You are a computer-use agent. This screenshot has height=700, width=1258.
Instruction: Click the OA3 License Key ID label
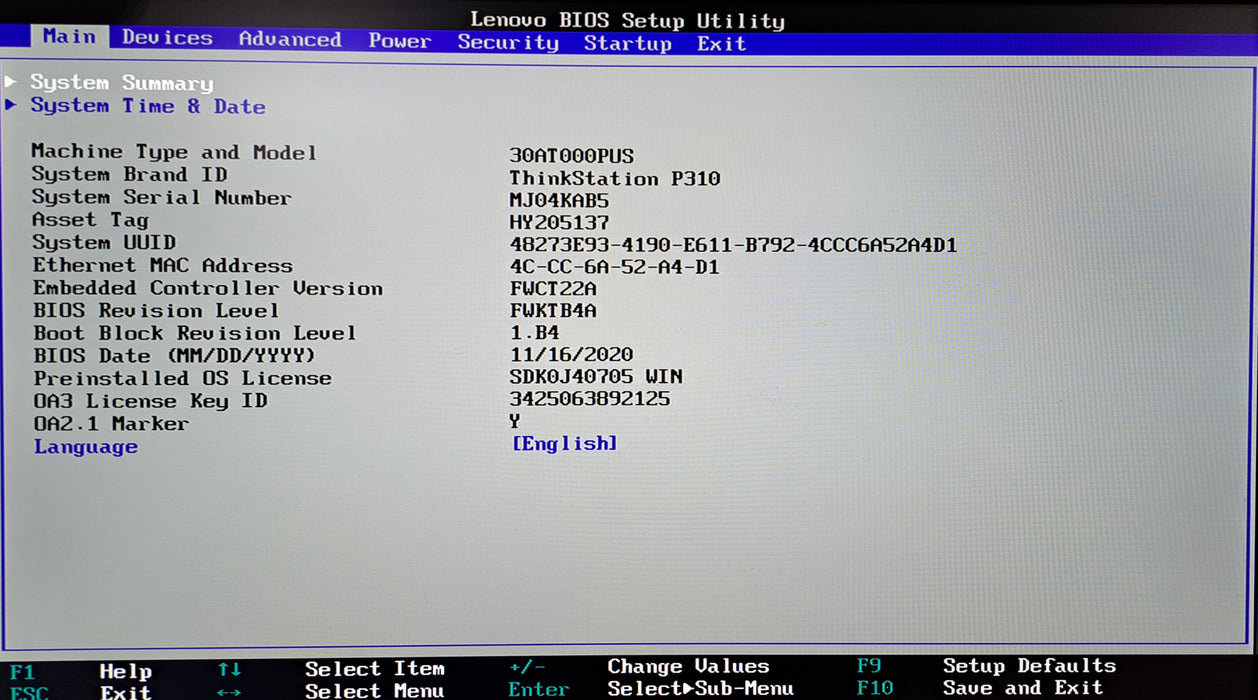[x=150, y=401]
